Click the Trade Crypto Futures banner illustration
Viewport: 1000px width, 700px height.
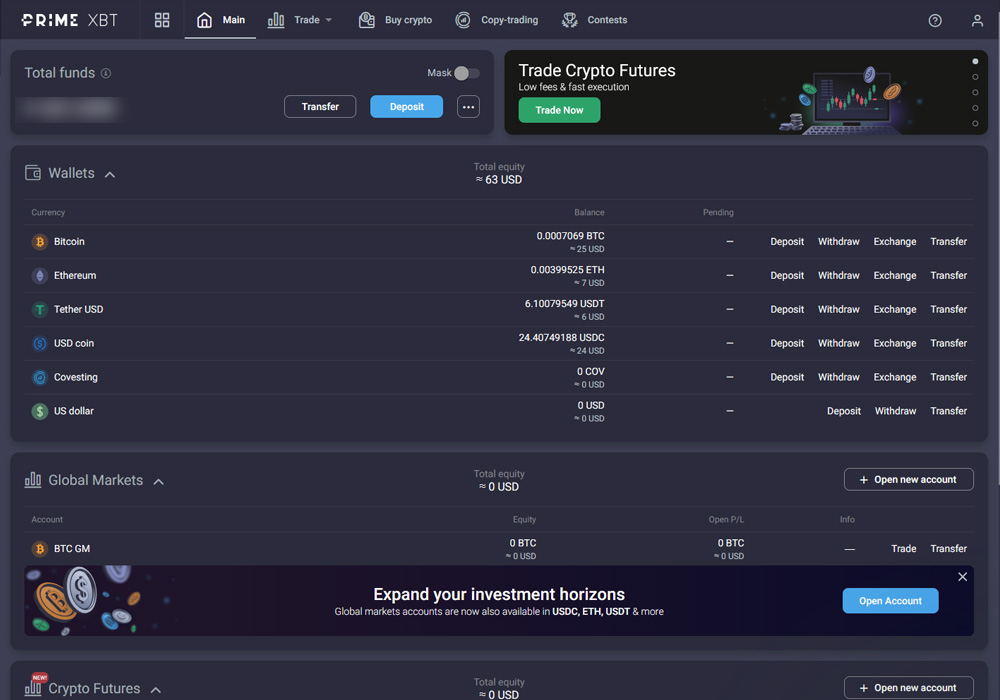842,99
